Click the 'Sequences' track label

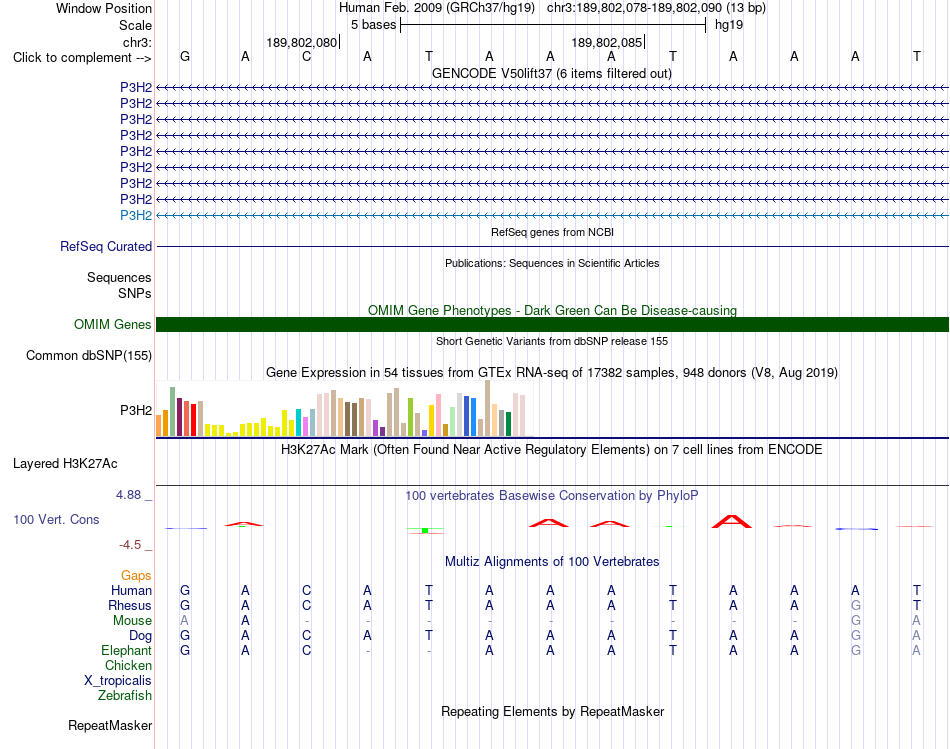pos(119,278)
